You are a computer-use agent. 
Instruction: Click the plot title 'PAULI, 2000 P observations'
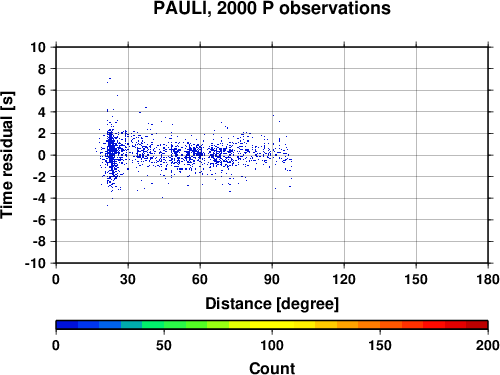click(272, 8)
